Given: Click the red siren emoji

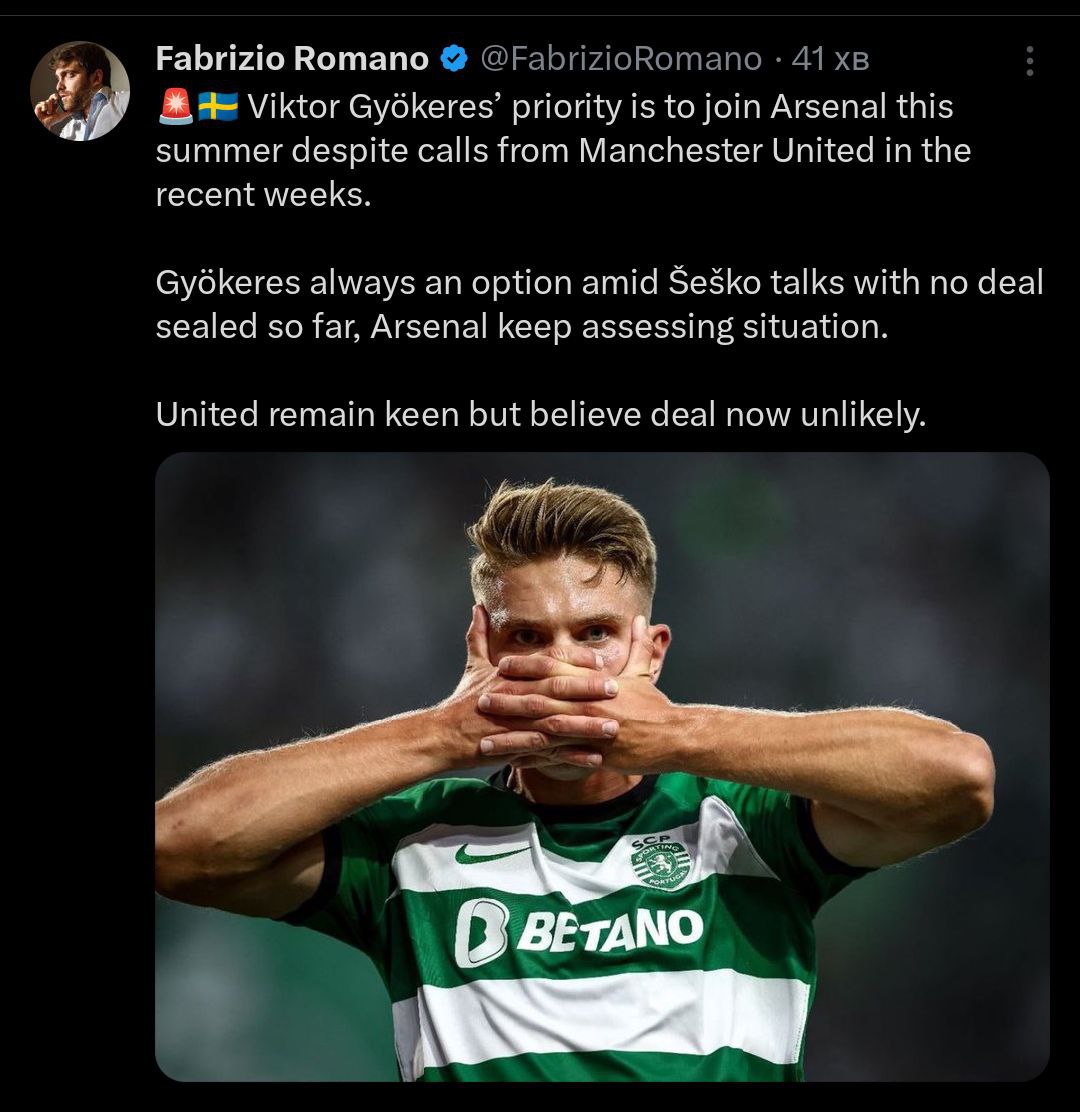Looking at the screenshot, I should click(175, 106).
